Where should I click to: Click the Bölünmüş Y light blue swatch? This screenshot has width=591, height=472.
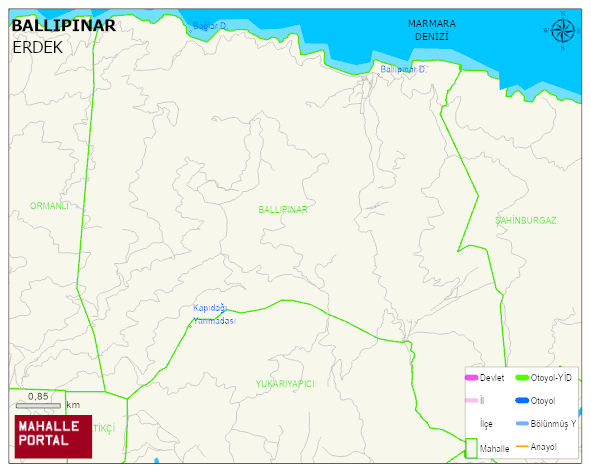[522, 424]
